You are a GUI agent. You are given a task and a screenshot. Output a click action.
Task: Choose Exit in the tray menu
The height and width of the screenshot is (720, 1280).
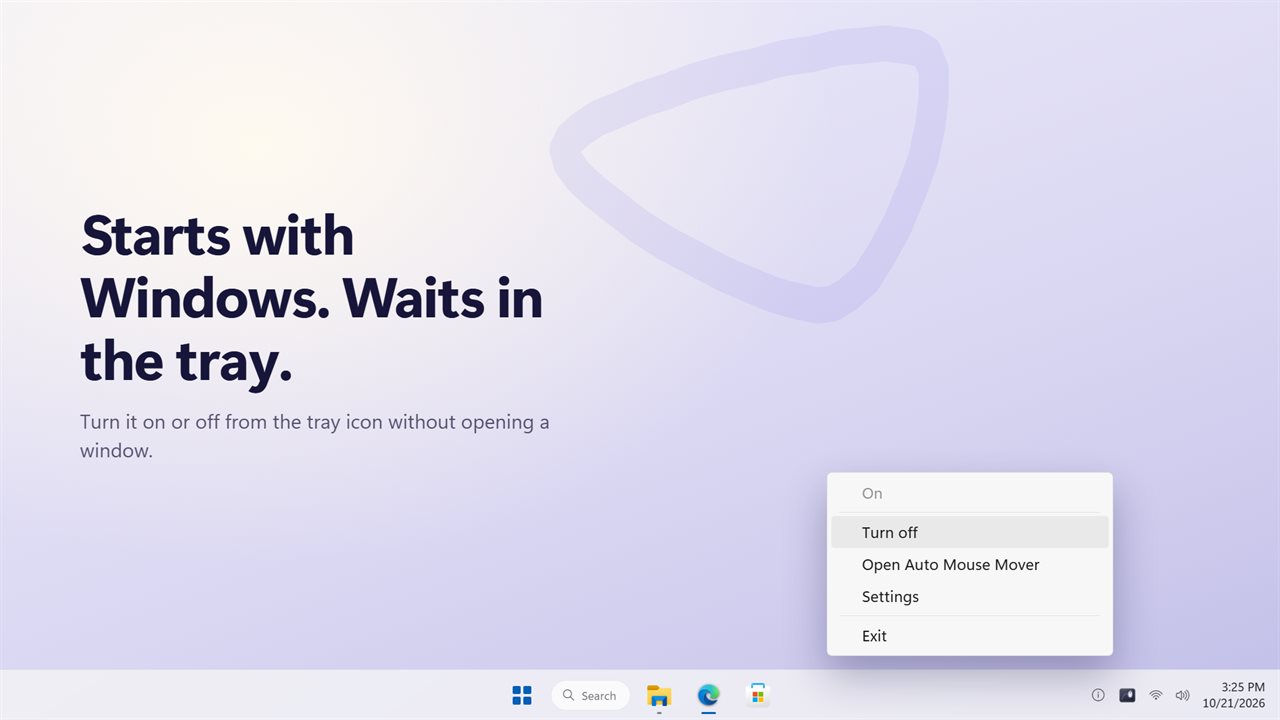(970, 636)
